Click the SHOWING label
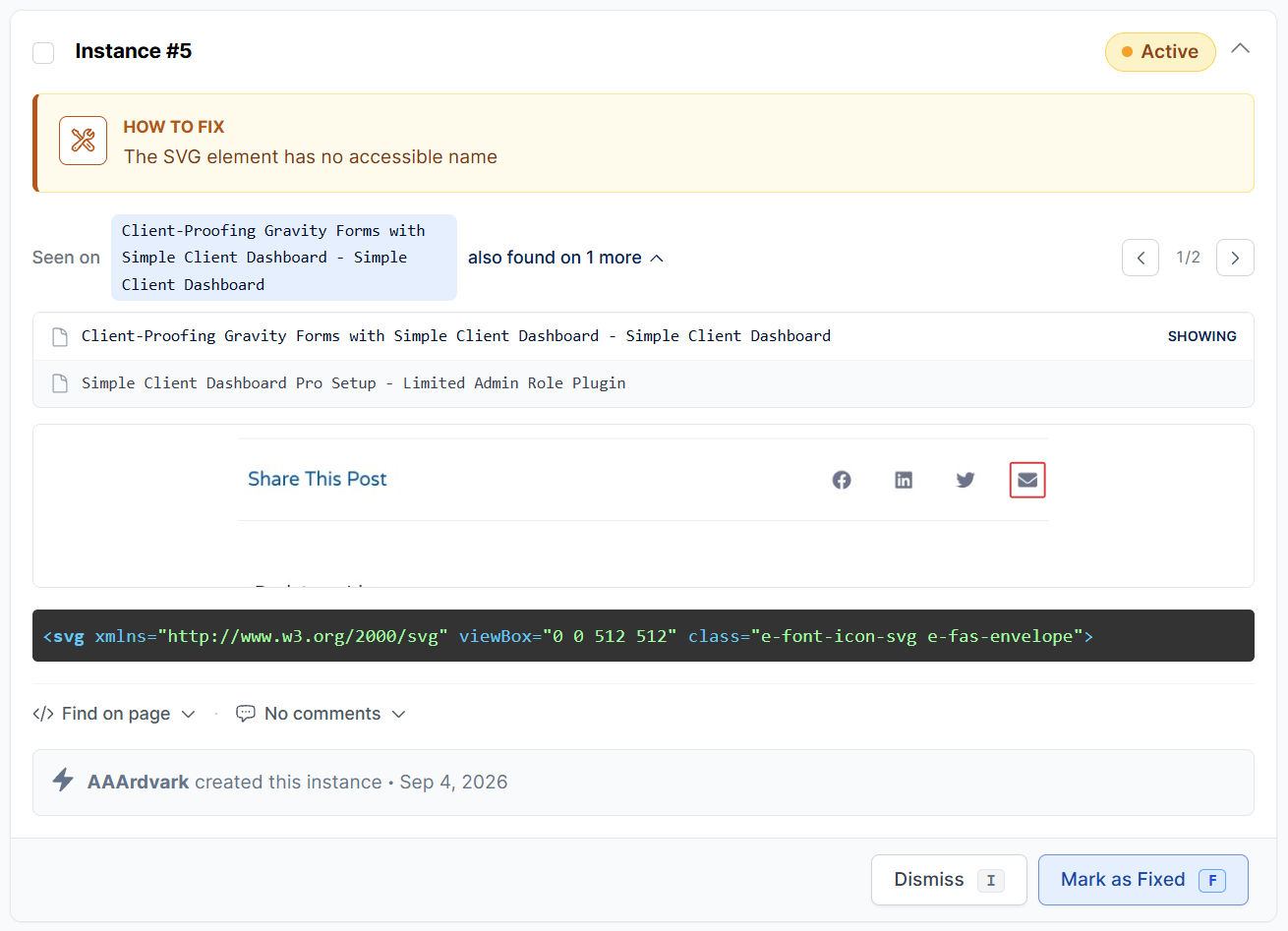 click(x=1201, y=336)
